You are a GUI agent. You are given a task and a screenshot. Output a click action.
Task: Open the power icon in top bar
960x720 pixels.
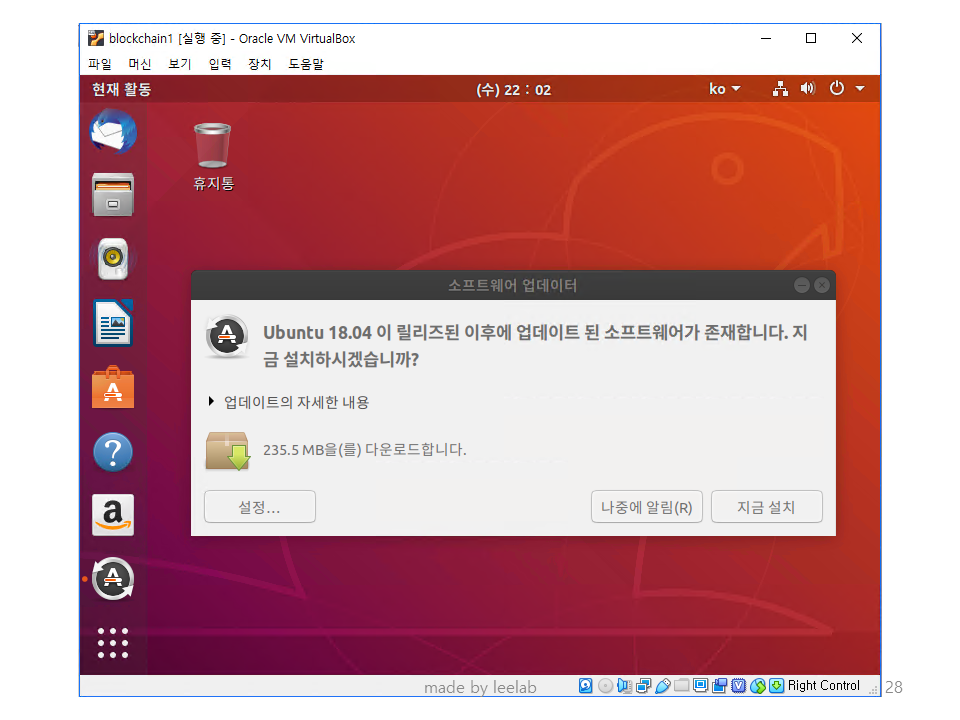(x=836, y=89)
